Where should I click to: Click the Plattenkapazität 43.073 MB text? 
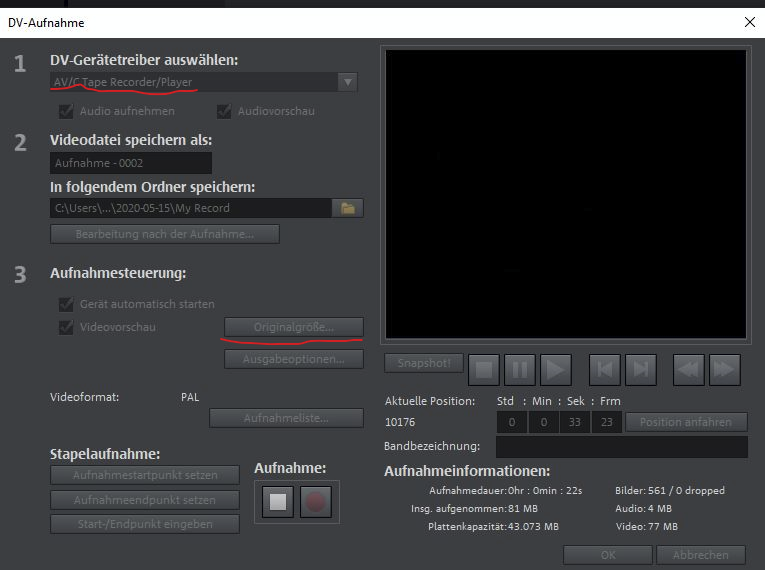(x=493, y=527)
